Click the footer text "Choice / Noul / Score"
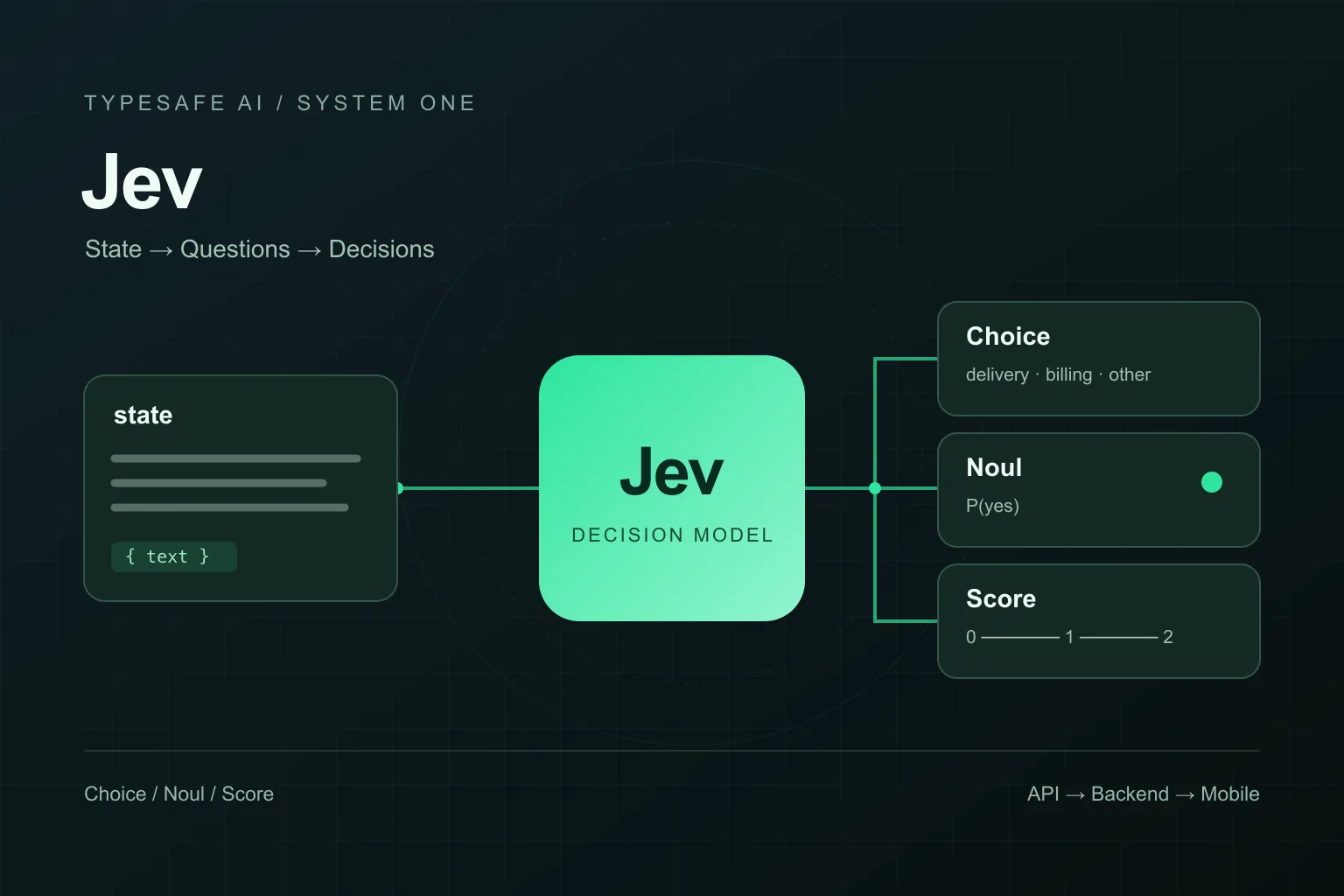 (179, 794)
